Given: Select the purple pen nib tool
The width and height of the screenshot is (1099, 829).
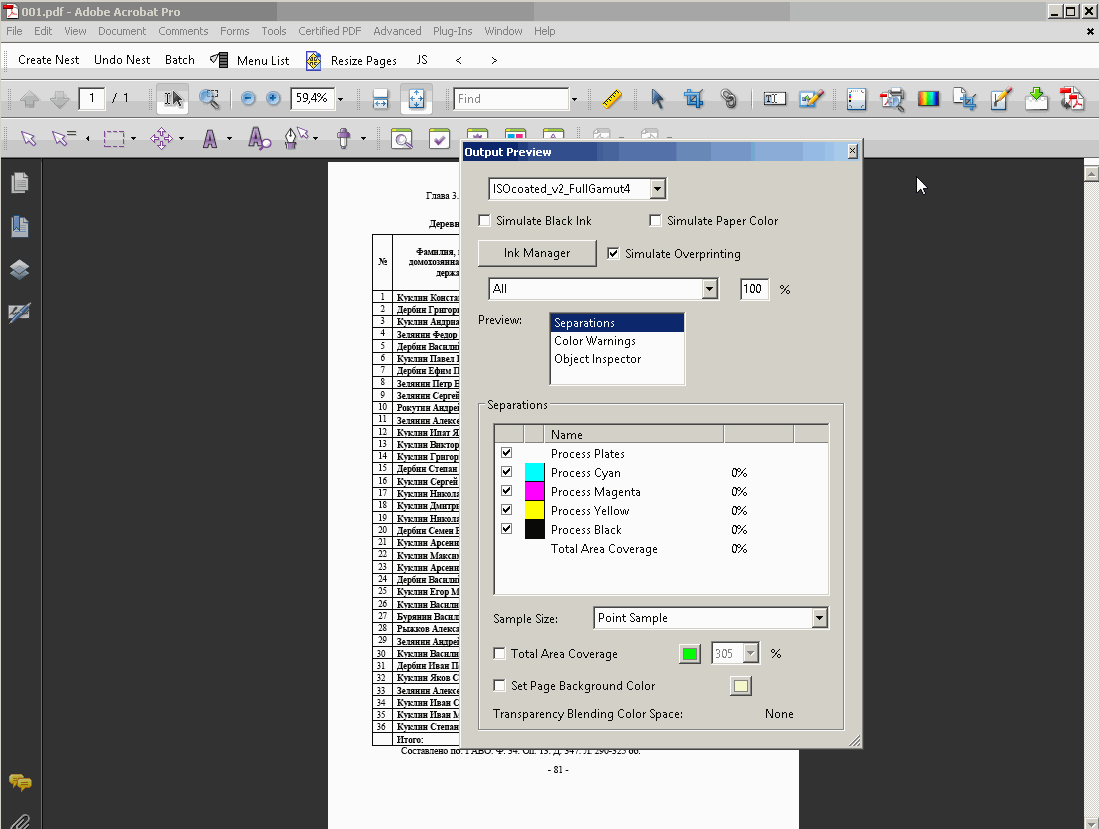Looking at the screenshot, I should [x=296, y=137].
